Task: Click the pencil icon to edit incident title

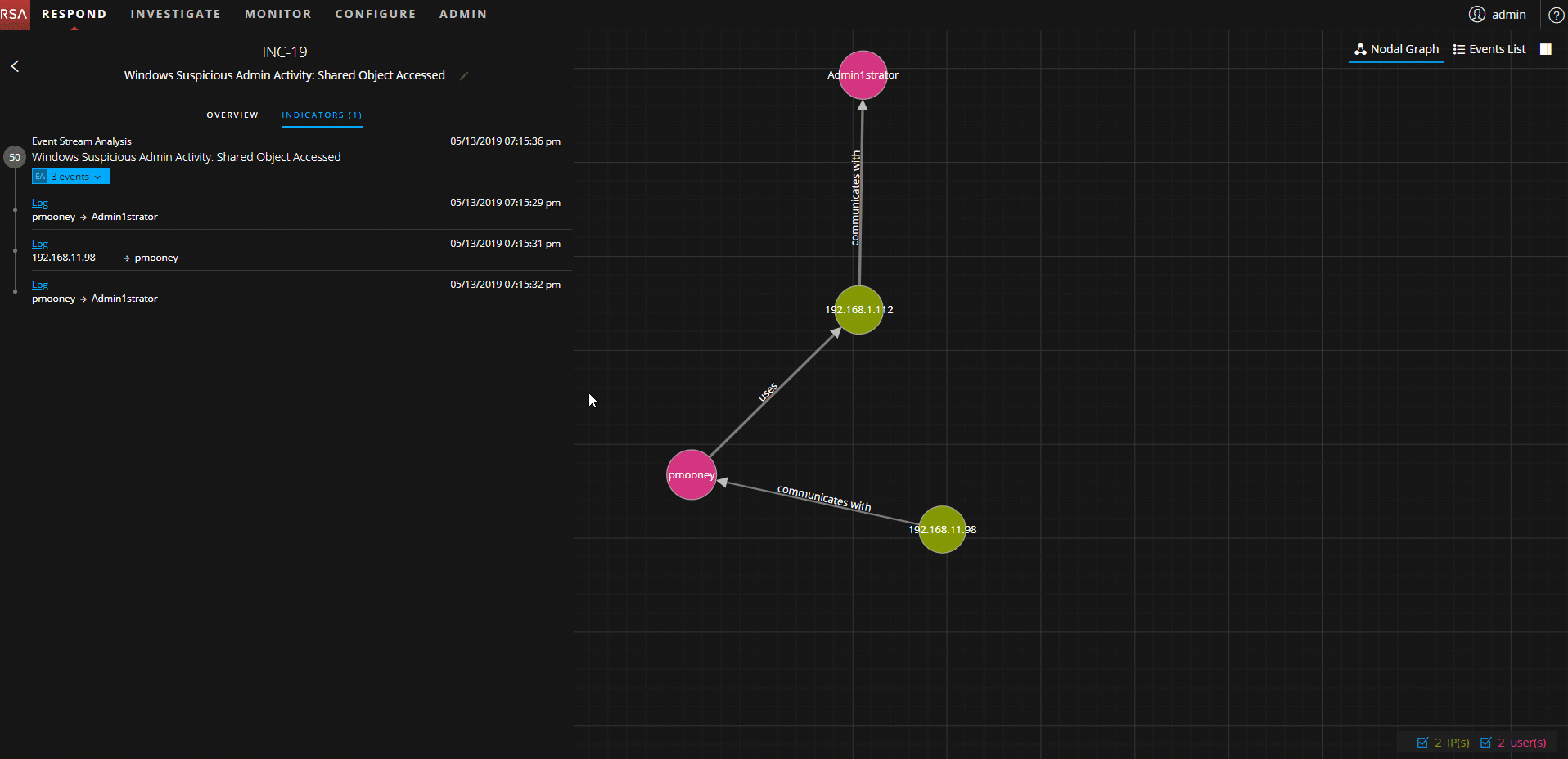Action: point(464,76)
